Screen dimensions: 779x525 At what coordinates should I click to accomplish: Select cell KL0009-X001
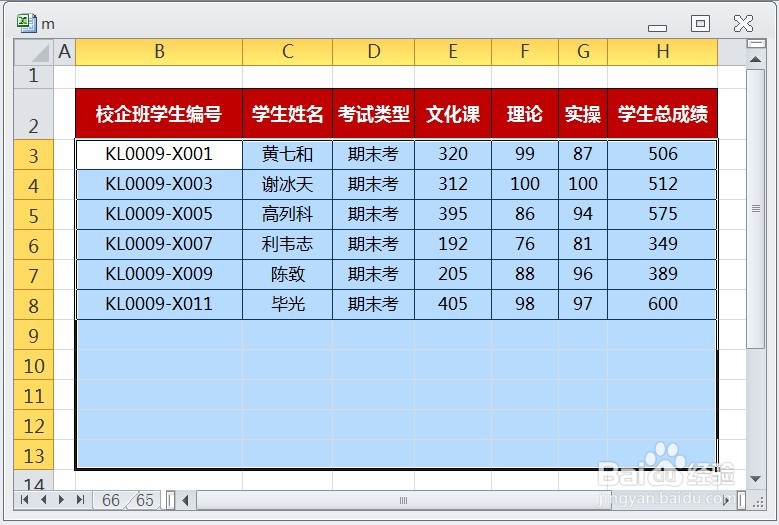[159, 154]
